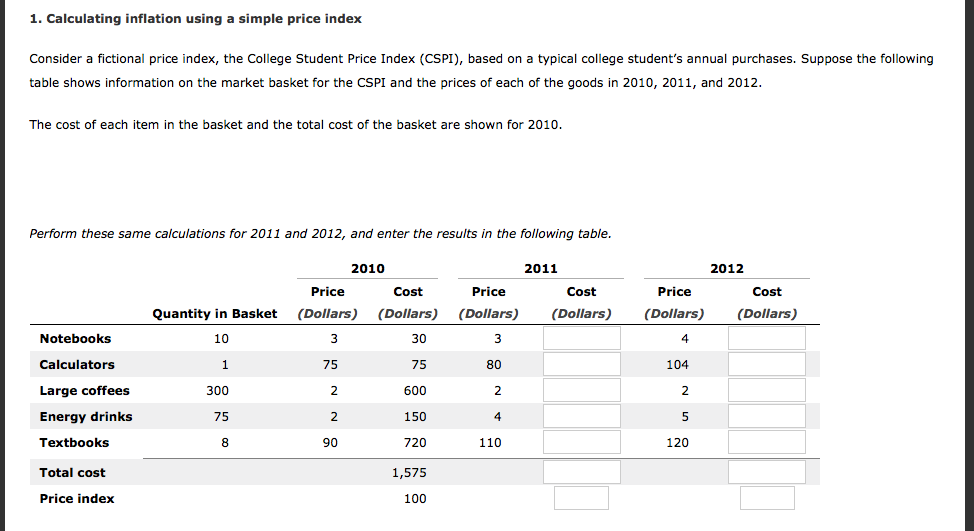Click the 2012 Large coffees cost box

click(767, 391)
